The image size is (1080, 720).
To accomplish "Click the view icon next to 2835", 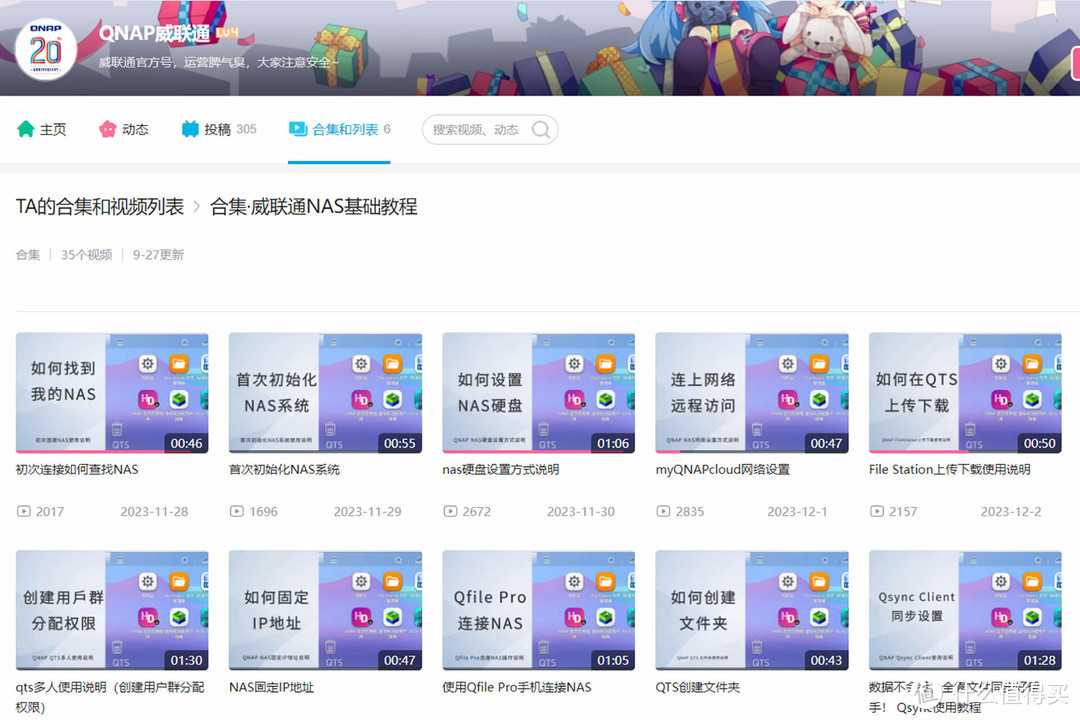I will coord(665,511).
